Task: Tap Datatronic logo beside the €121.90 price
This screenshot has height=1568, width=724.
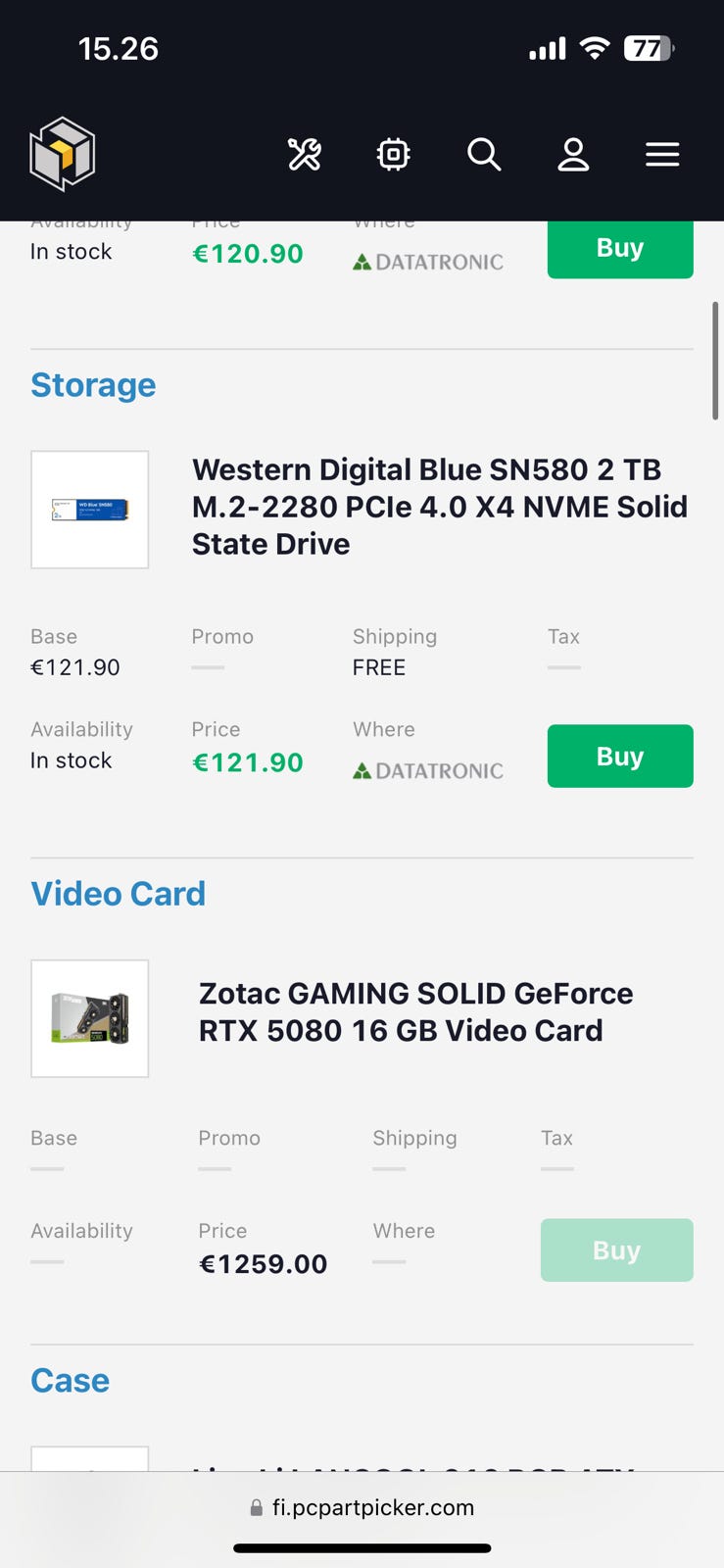Action: click(x=428, y=771)
